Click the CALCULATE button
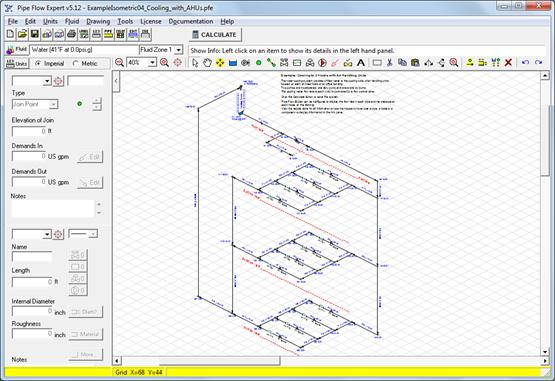The height and width of the screenshot is (381, 555). [x=215, y=35]
